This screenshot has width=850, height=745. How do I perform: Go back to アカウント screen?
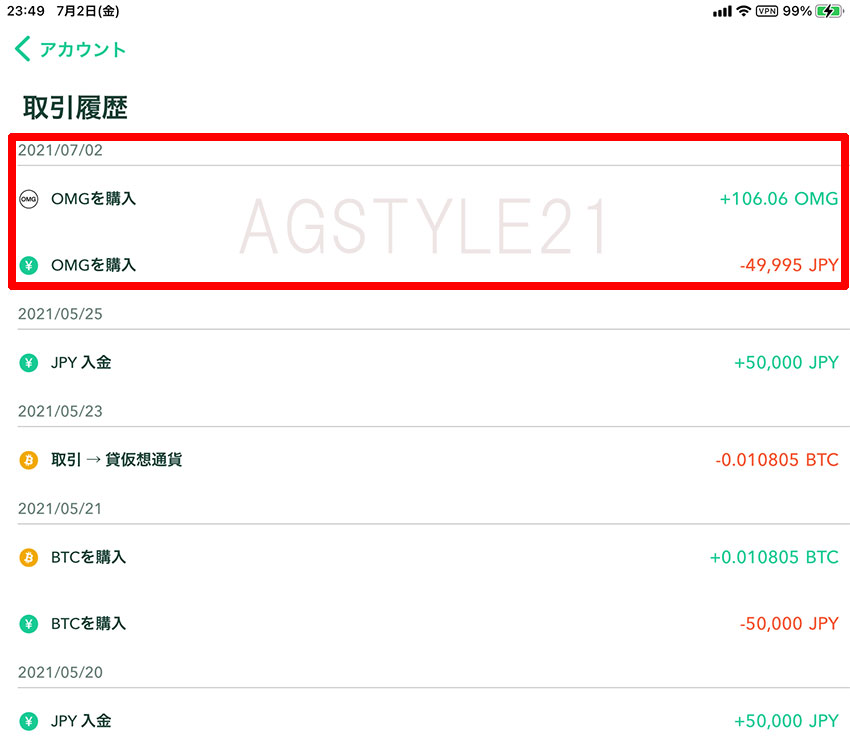82,50
